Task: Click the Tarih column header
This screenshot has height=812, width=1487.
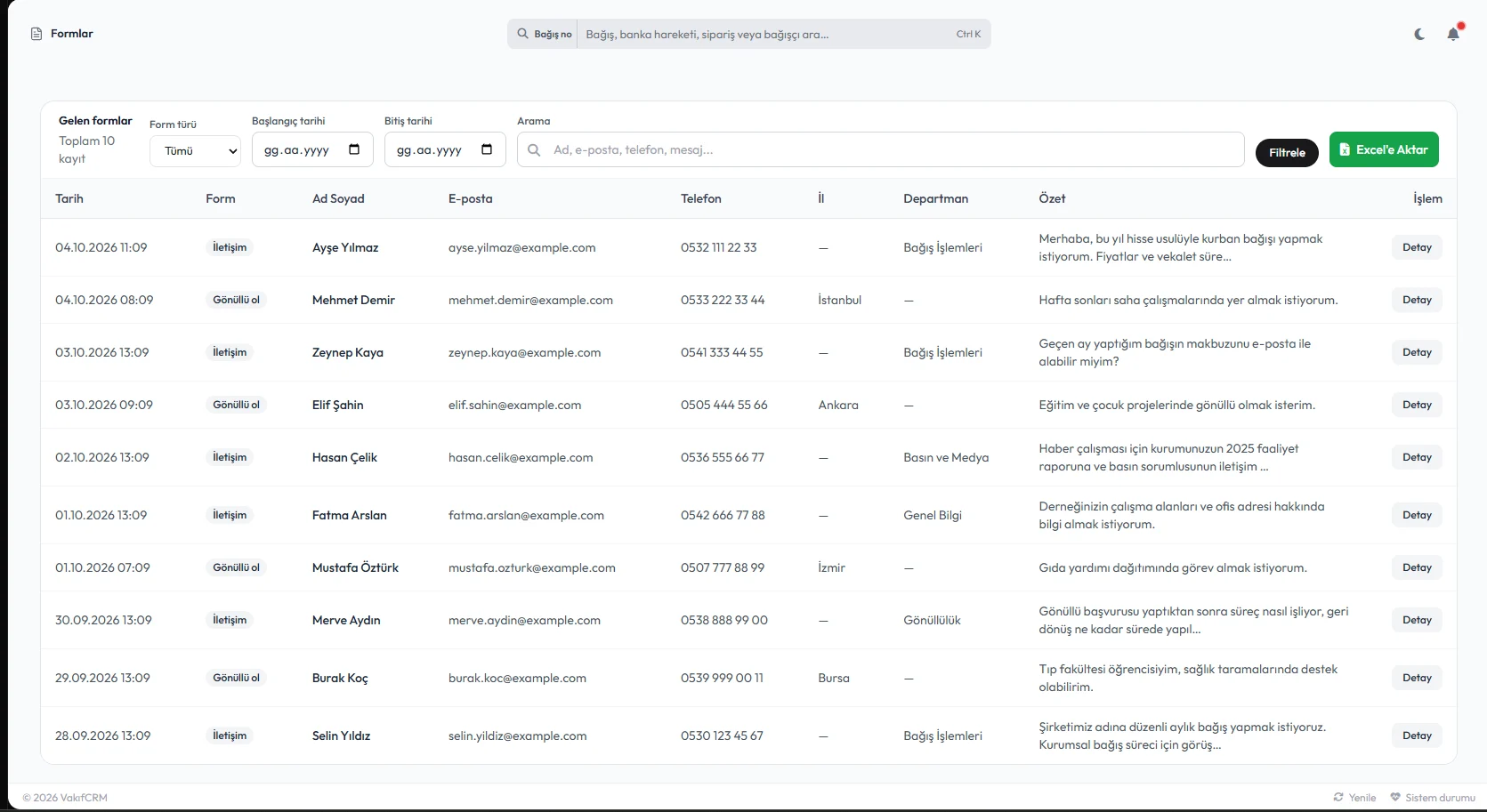Action: 69,198
